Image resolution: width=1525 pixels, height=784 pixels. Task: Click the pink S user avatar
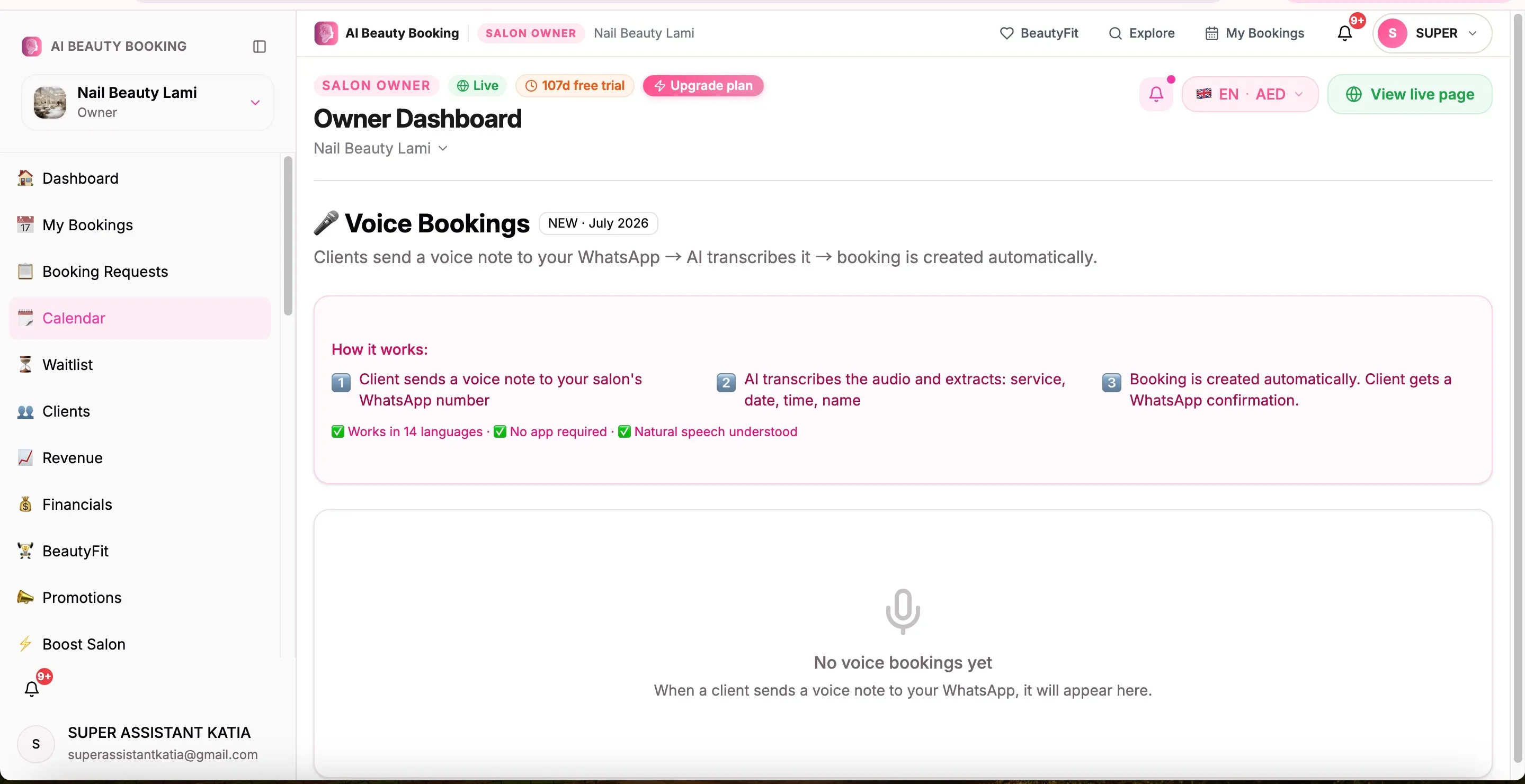1393,33
